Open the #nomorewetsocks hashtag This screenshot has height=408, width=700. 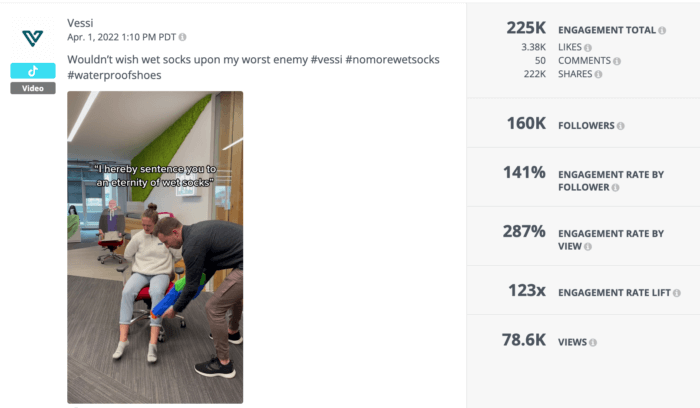click(x=392, y=59)
